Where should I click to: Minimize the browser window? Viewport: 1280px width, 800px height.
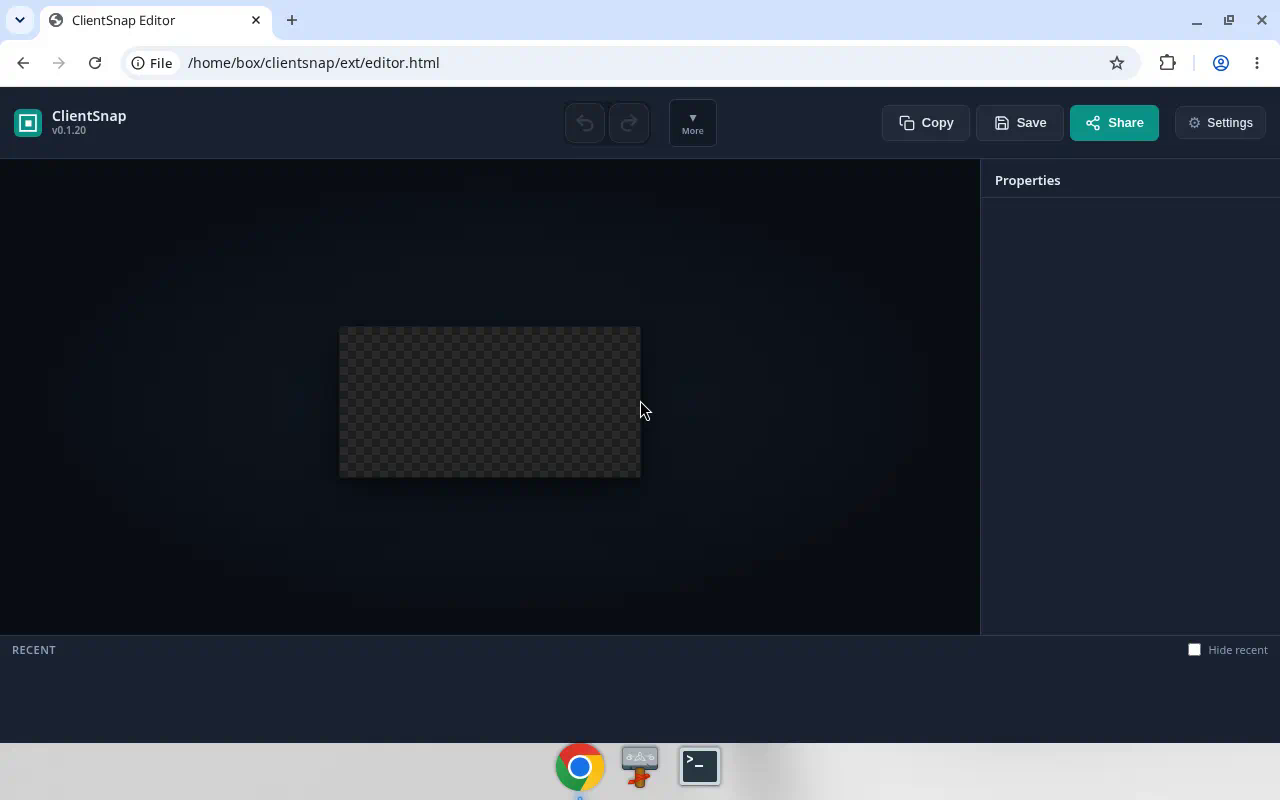[x=1197, y=20]
